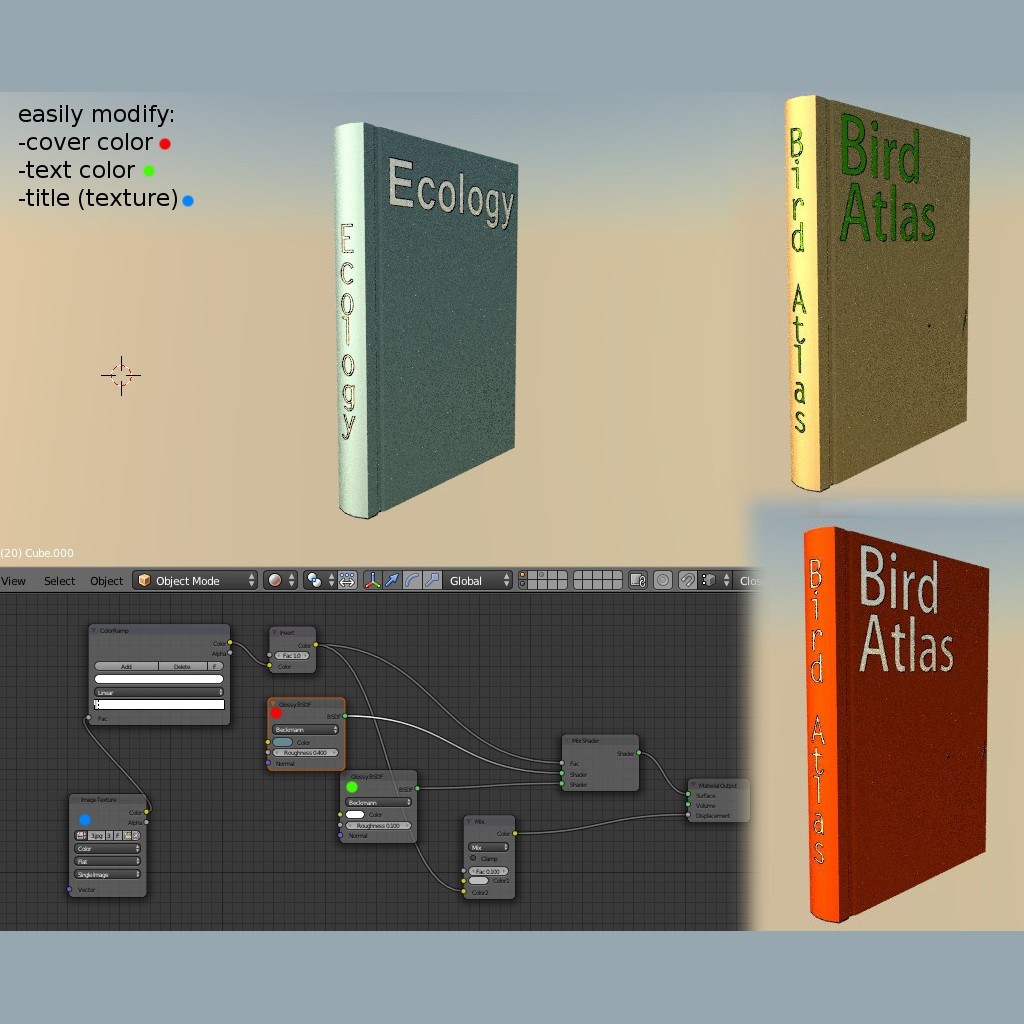Open the Beckmann distribution dropdown on Glossy BSDF
Image resolution: width=1024 pixels, height=1024 pixels.
(306, 730)
